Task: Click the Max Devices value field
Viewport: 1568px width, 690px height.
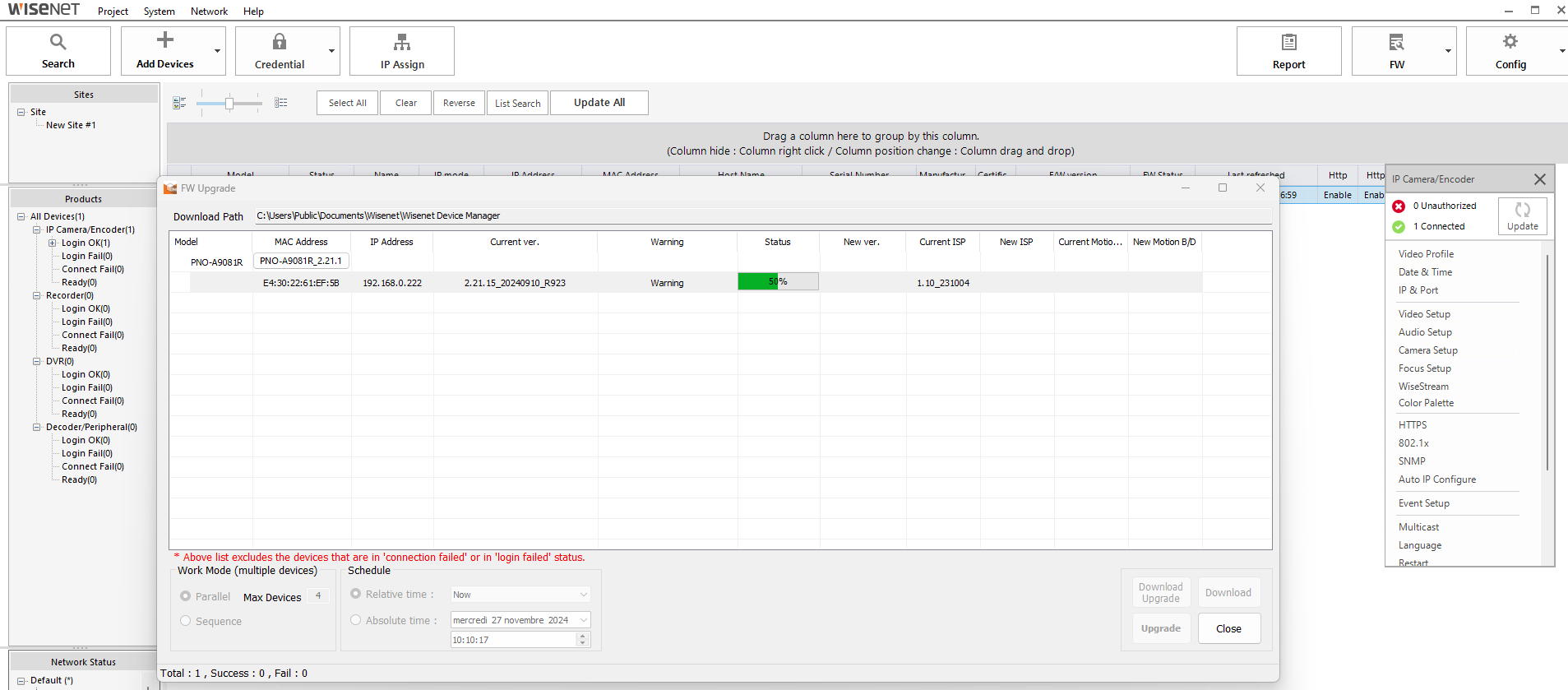Action: click(318, 596)
